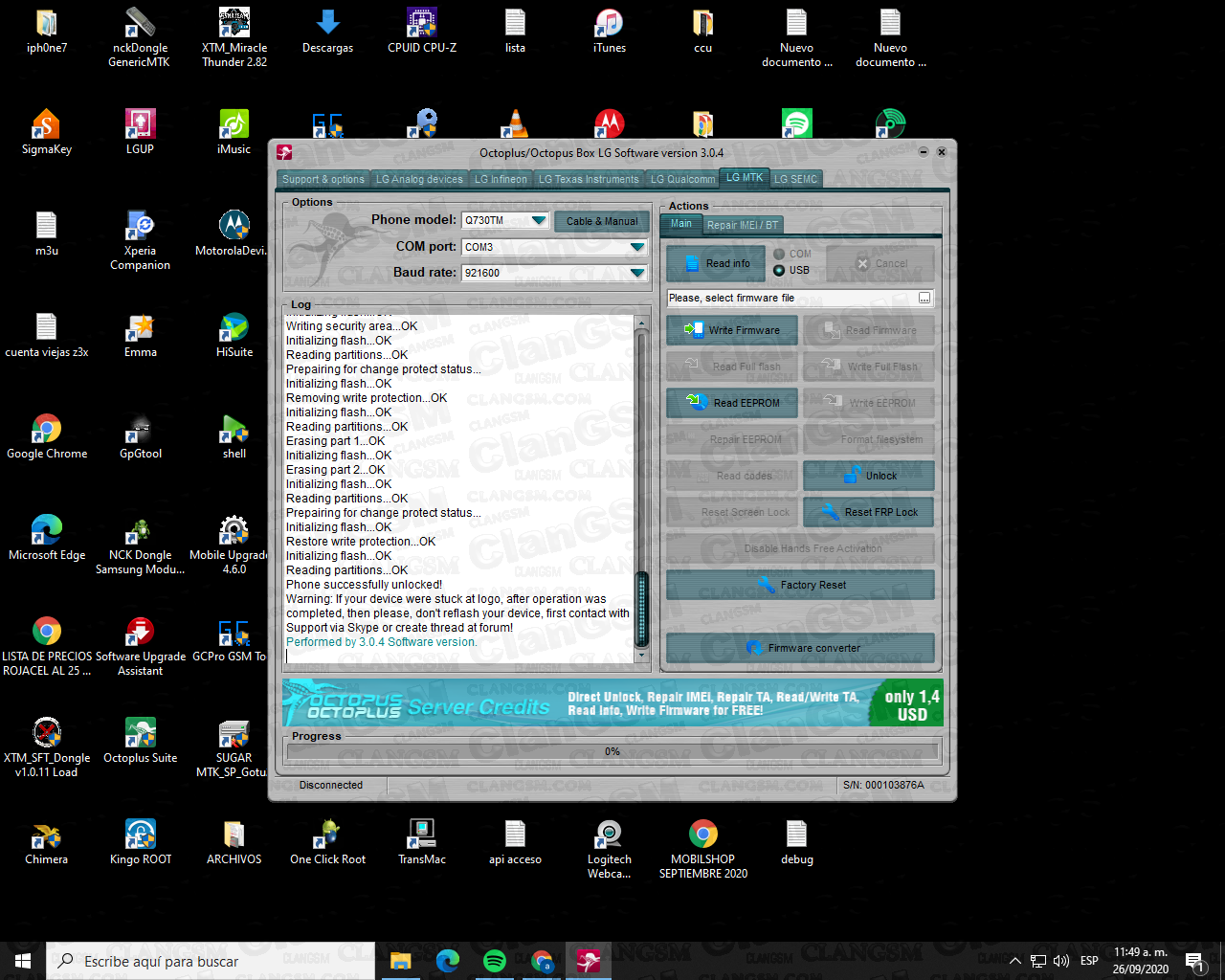Image resolution: width=1225 pixels, height=980 pixels.
Task: Open the COM port dropdown
Action: click(637, 247)
